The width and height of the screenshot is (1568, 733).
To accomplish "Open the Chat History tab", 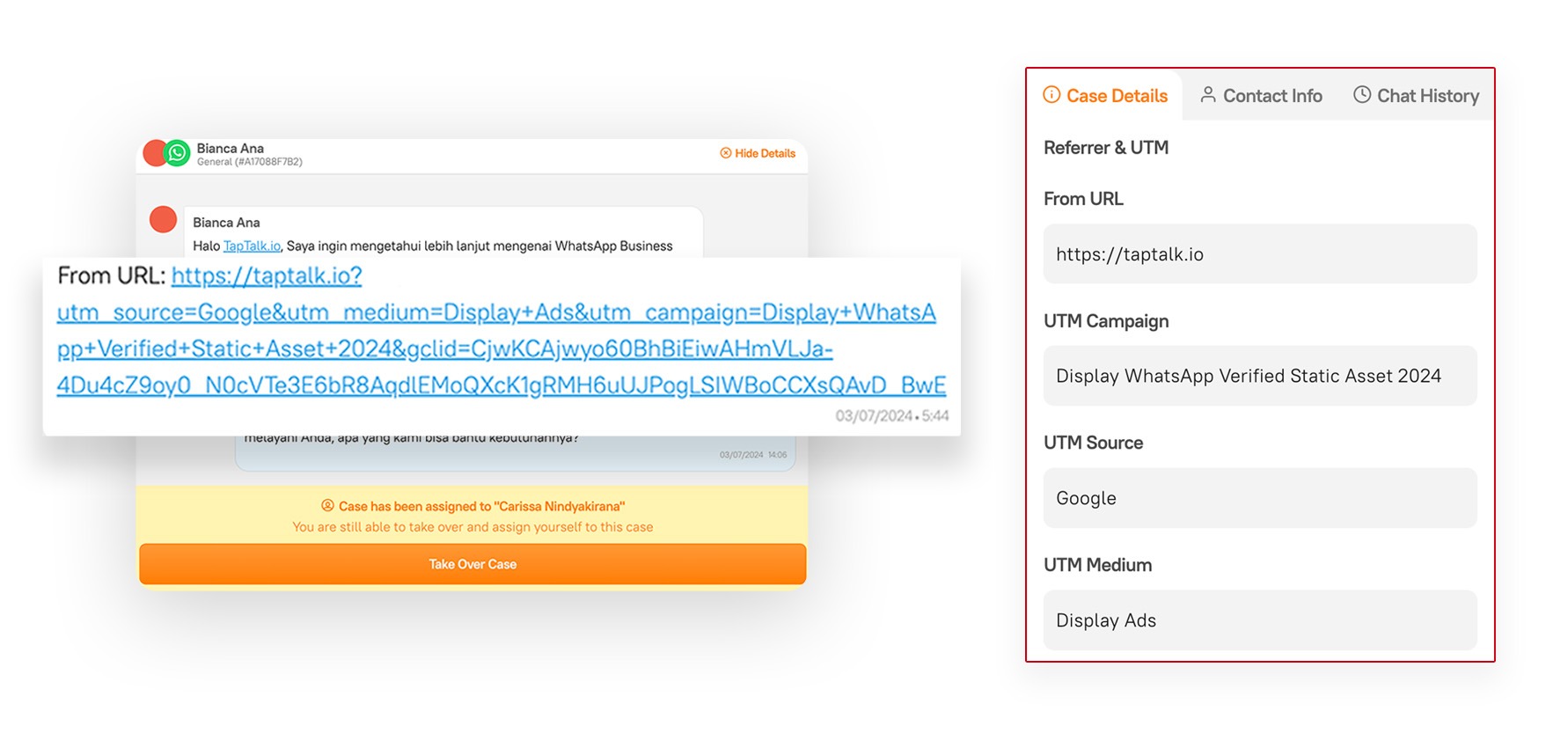I will pos(1416,95).
